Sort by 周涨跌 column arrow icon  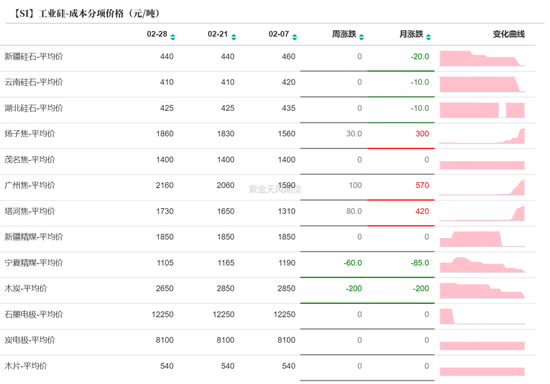coord(361,37)
